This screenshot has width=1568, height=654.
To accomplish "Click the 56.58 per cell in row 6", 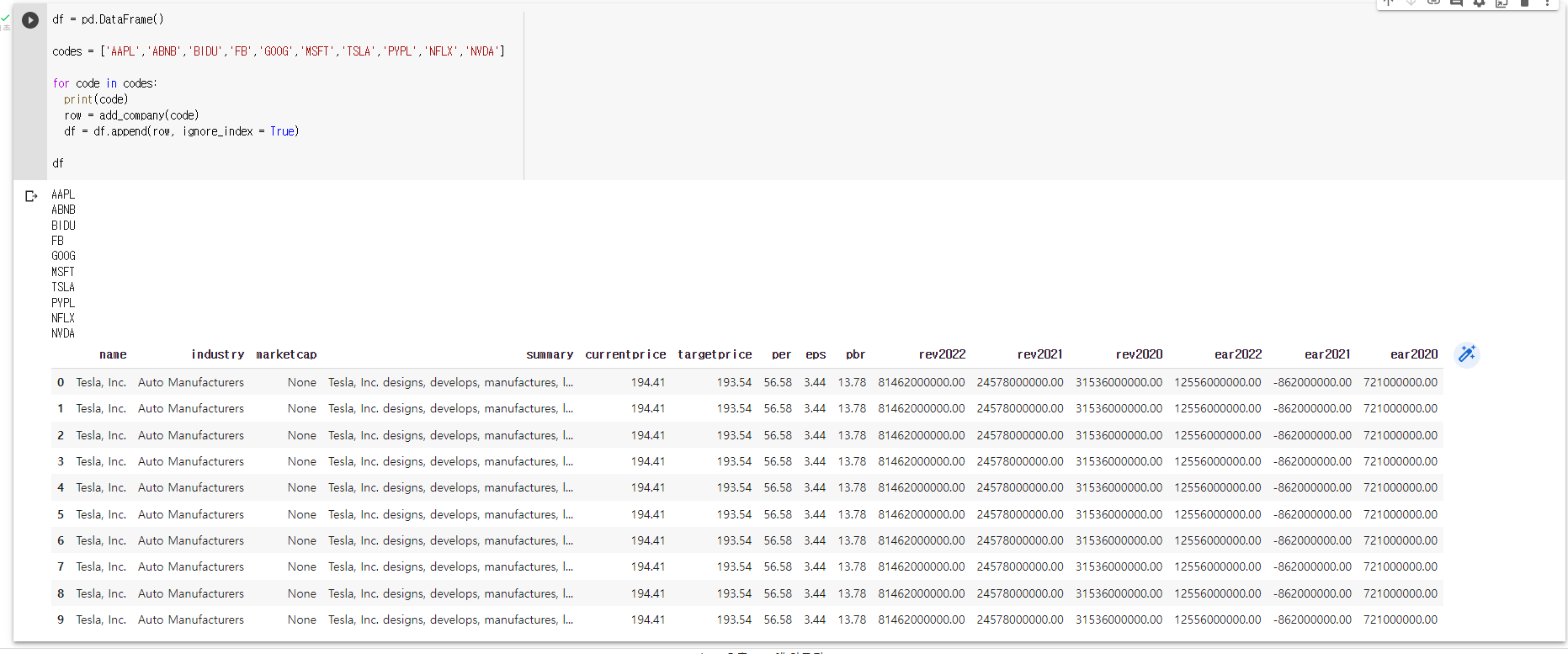I will (778, 540).
